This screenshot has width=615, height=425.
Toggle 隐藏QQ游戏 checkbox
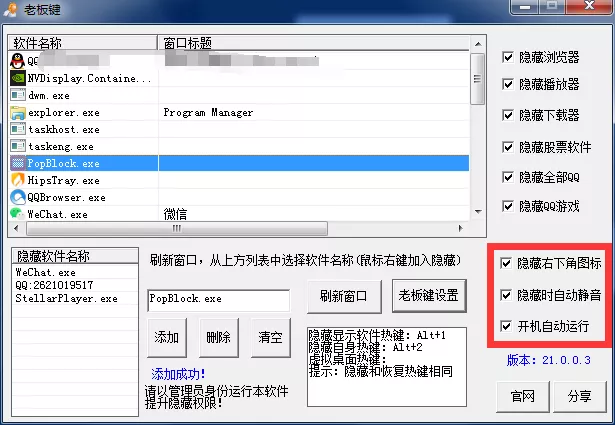pyautogui.click(x=508, y=206)
